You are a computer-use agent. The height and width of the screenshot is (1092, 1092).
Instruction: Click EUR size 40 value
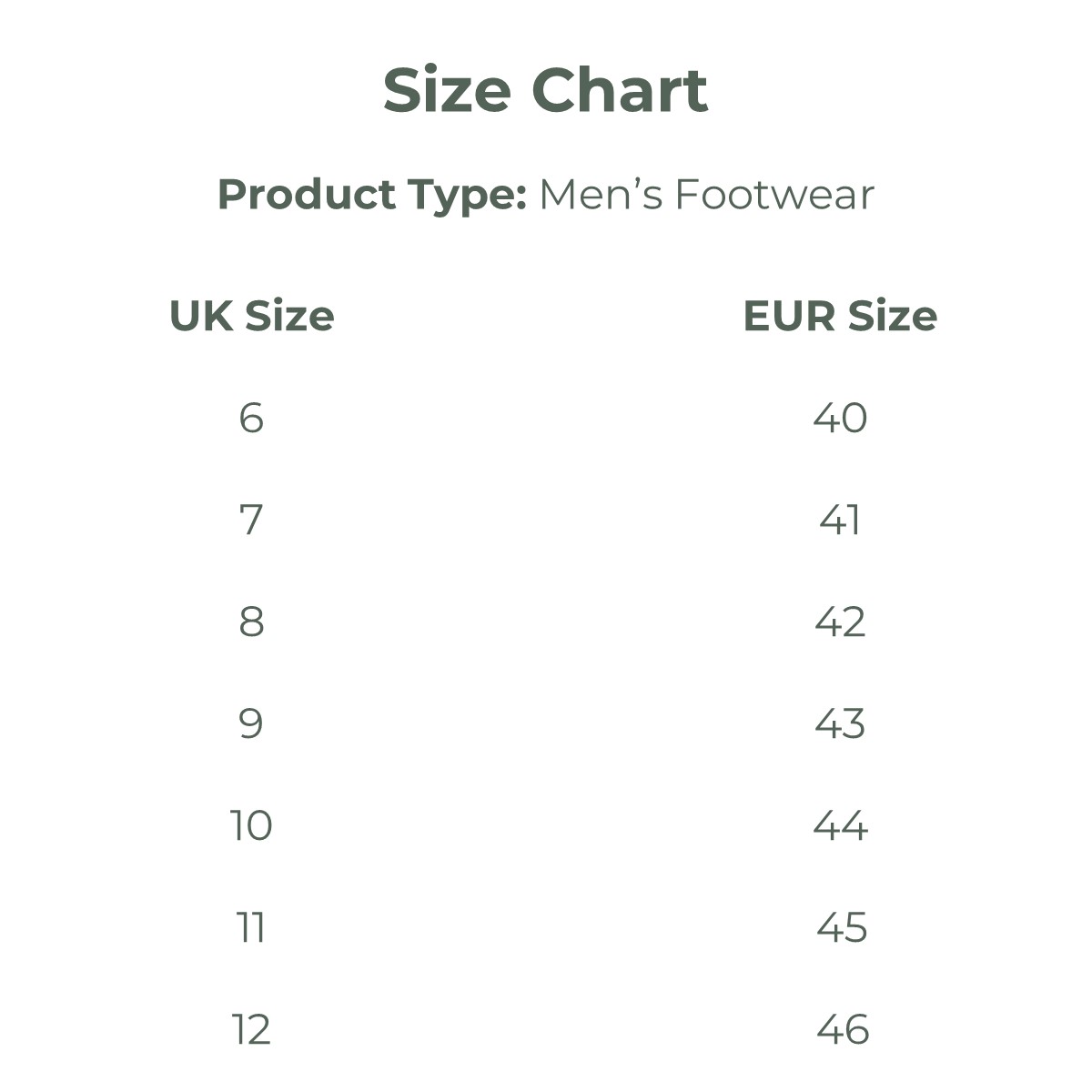[840, 418]
